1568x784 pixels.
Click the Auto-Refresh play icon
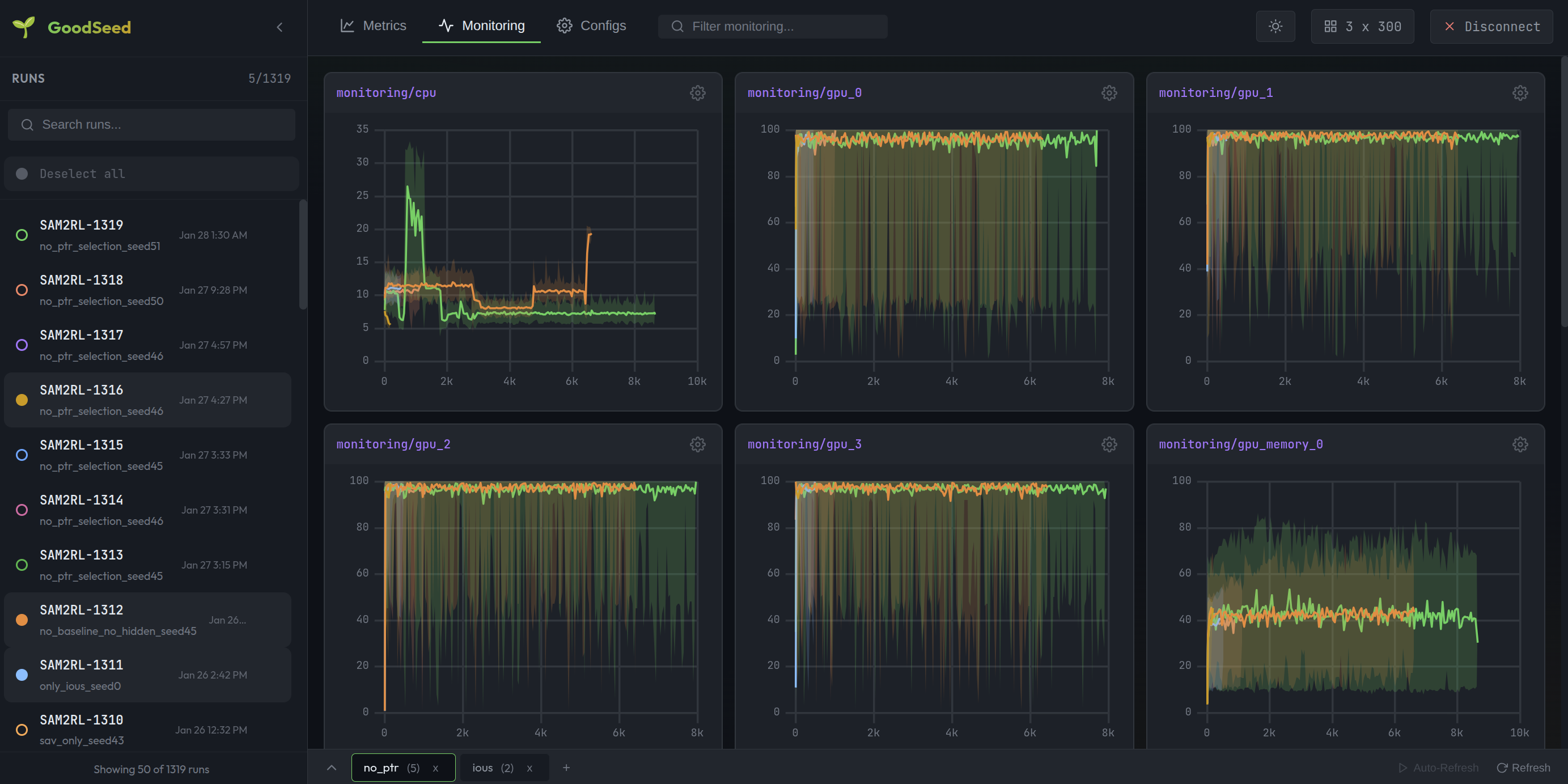[1403, 768]
